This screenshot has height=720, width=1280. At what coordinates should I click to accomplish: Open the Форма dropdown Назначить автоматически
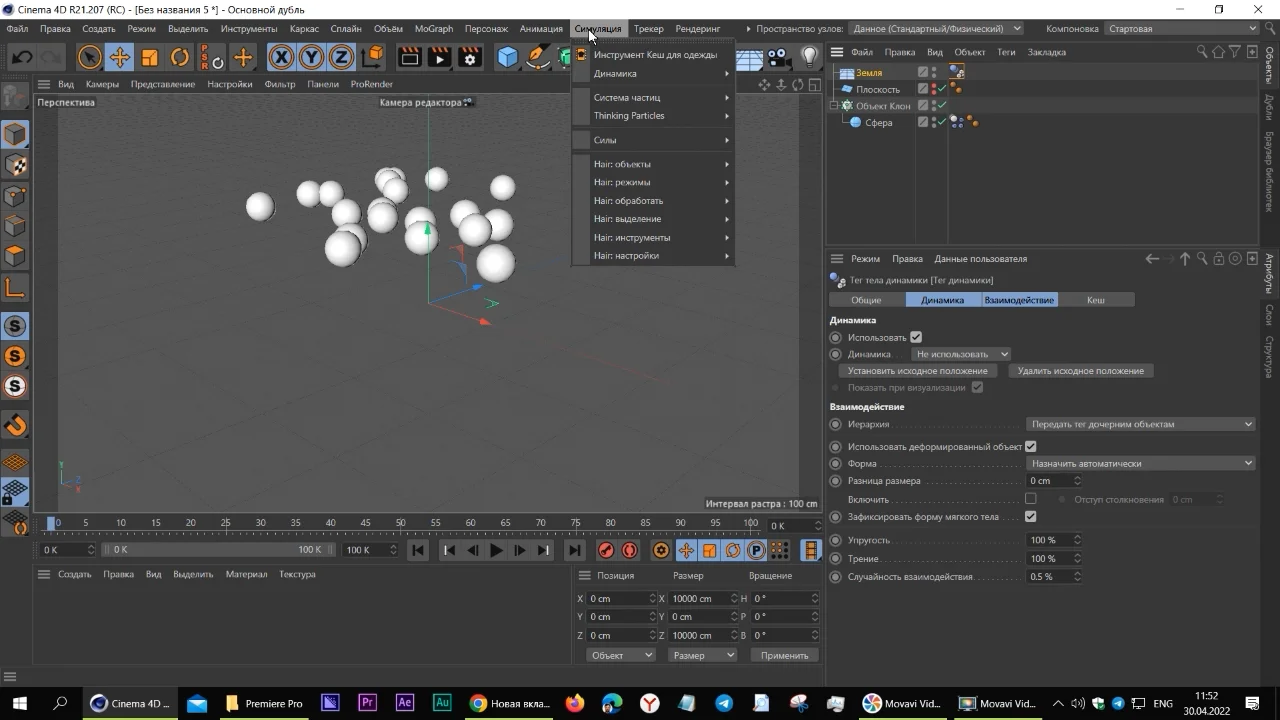click(x=1141, y=463)
